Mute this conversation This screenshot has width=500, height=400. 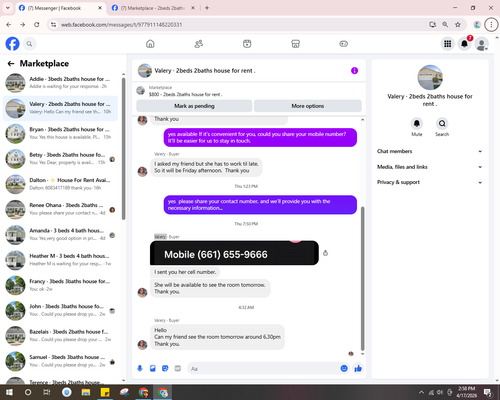click(417, 124)
